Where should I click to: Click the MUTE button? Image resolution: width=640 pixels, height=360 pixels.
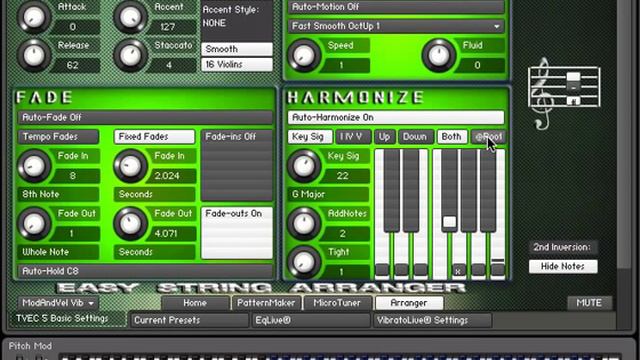[589, 303]
